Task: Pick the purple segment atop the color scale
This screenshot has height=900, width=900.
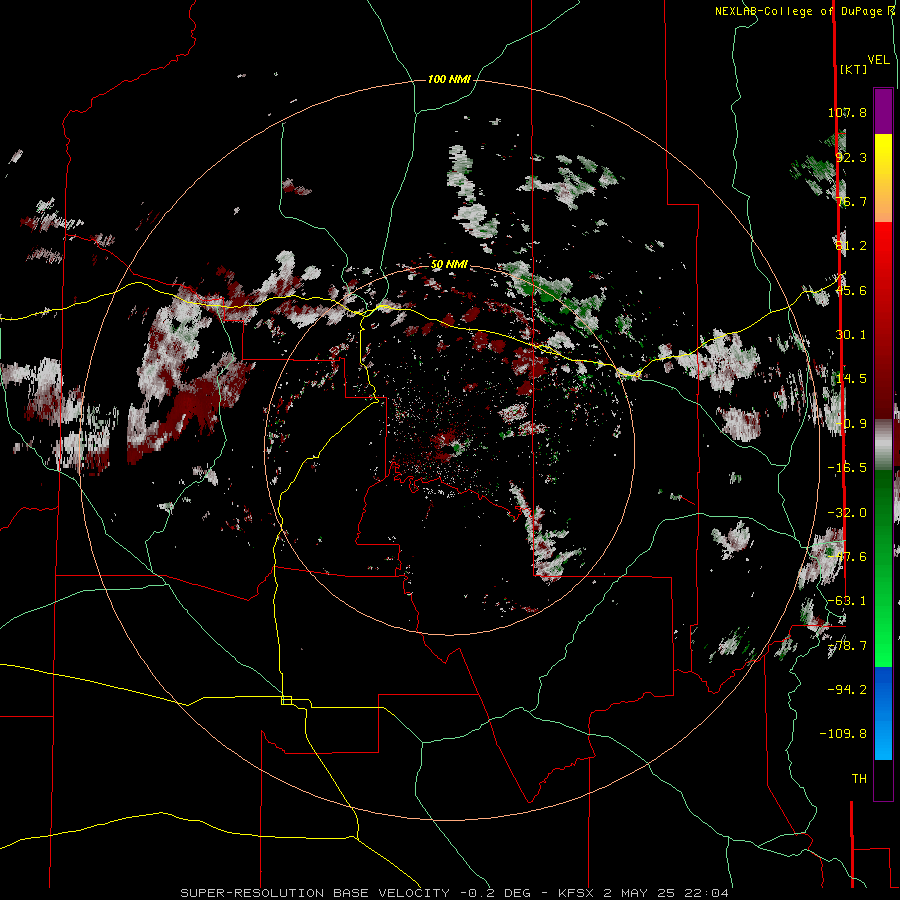Action: point(883,111)
